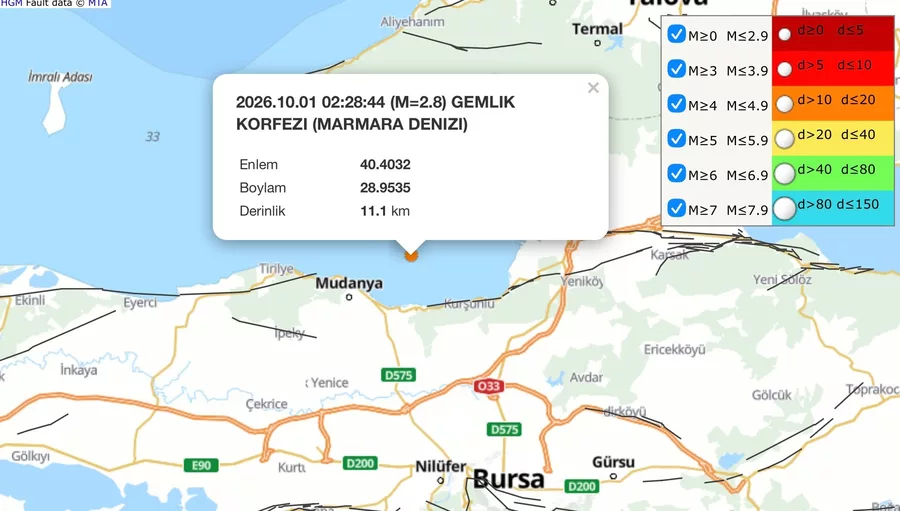Close the earthquake info popup
Image resolution: width=900 pixels, height=511 pixels.
[593, 88]
